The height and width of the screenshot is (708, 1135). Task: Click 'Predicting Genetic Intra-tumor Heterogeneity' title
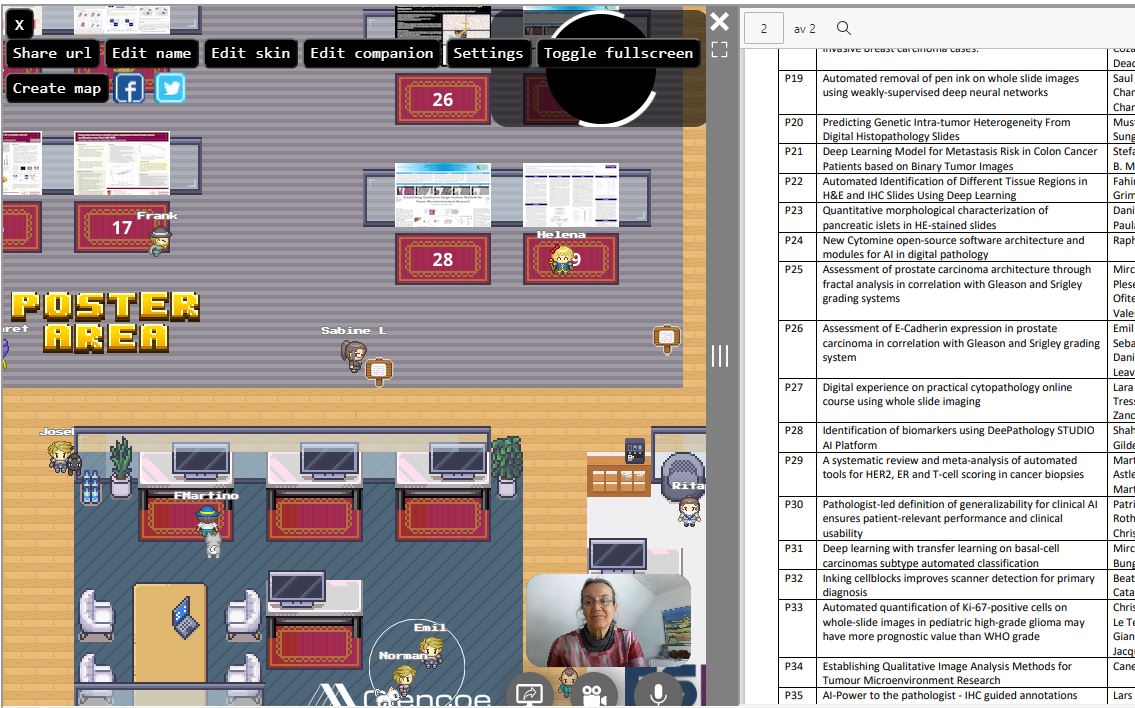(x=946, y=129)
